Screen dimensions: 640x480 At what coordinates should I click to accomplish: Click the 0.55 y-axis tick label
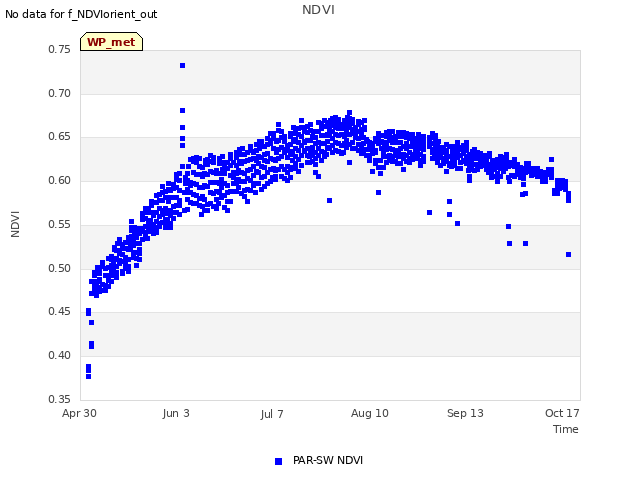click(x=60, y=224)
